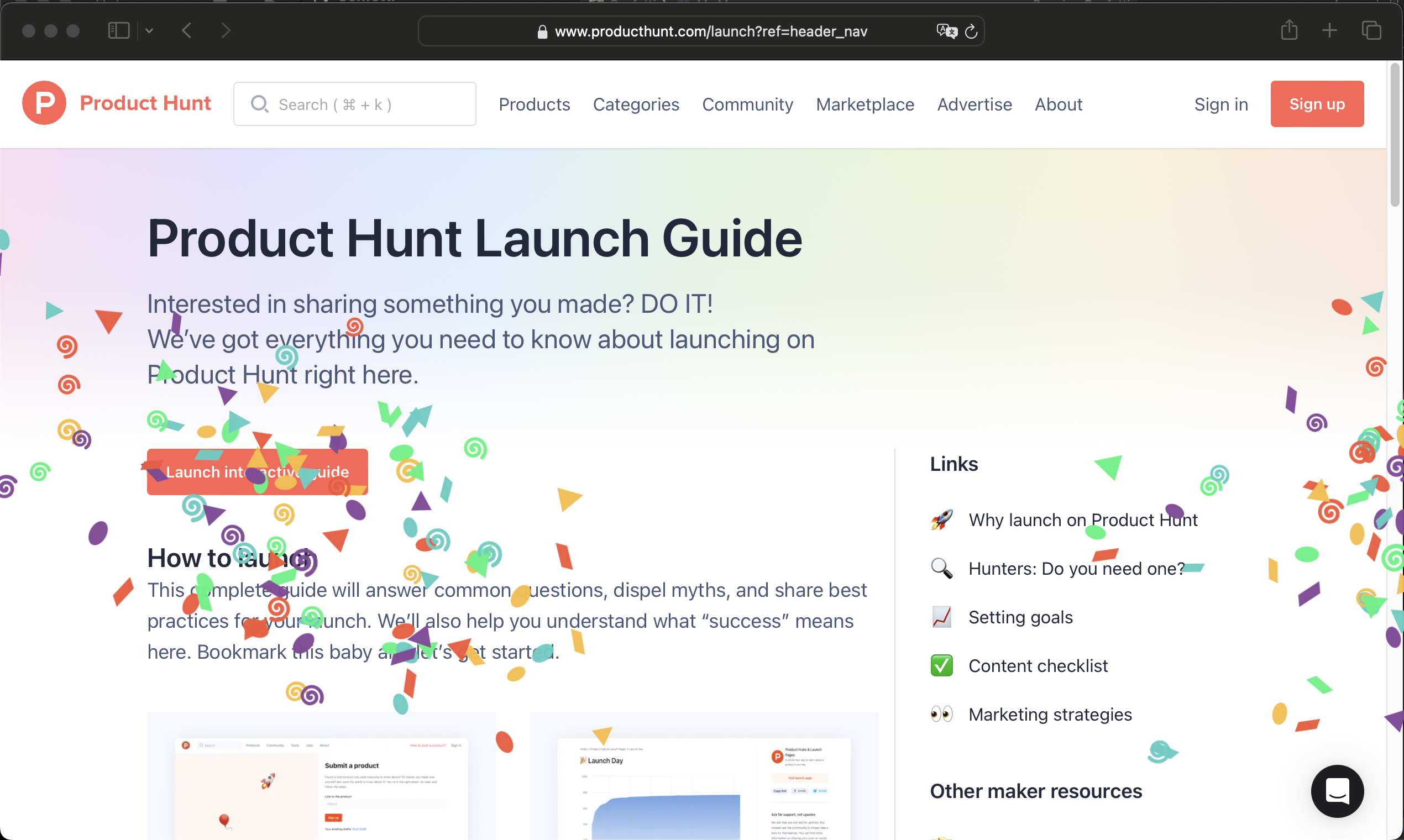Toggle the Safari sidebar
This screenshot has width=1404, height=840.
(x=119, y=30)
